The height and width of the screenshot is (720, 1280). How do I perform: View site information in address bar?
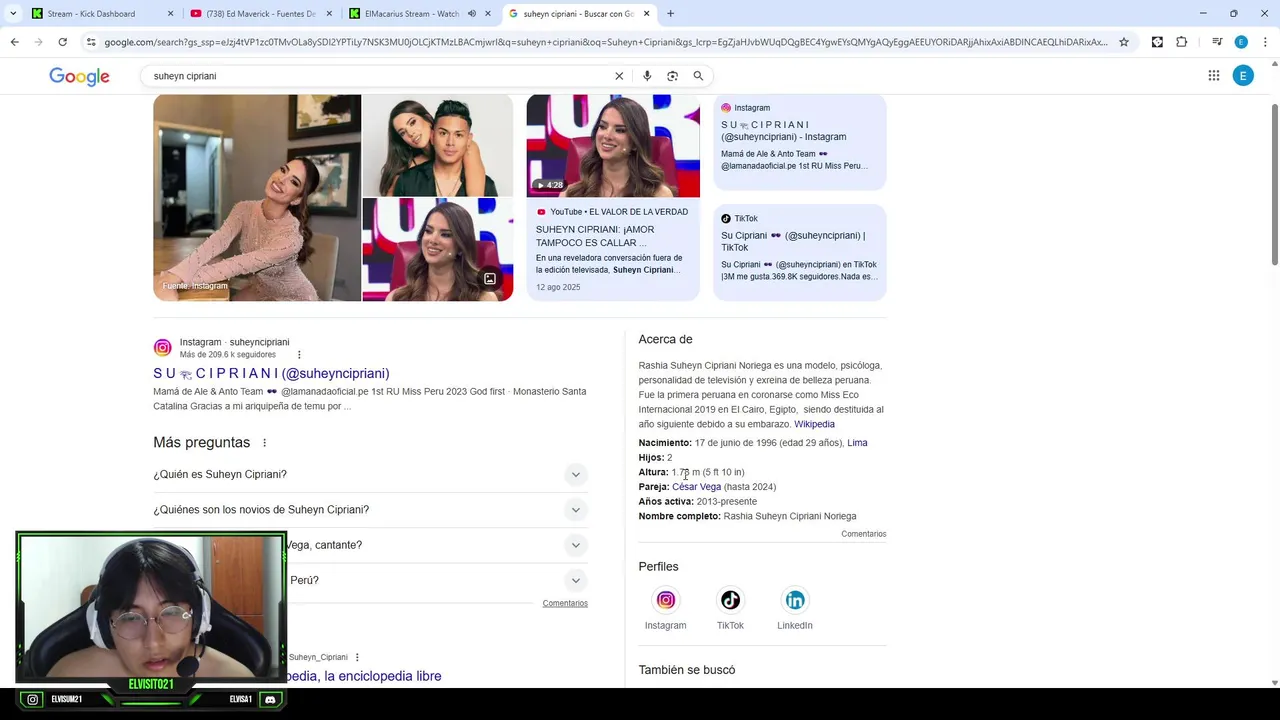point(91,42)
